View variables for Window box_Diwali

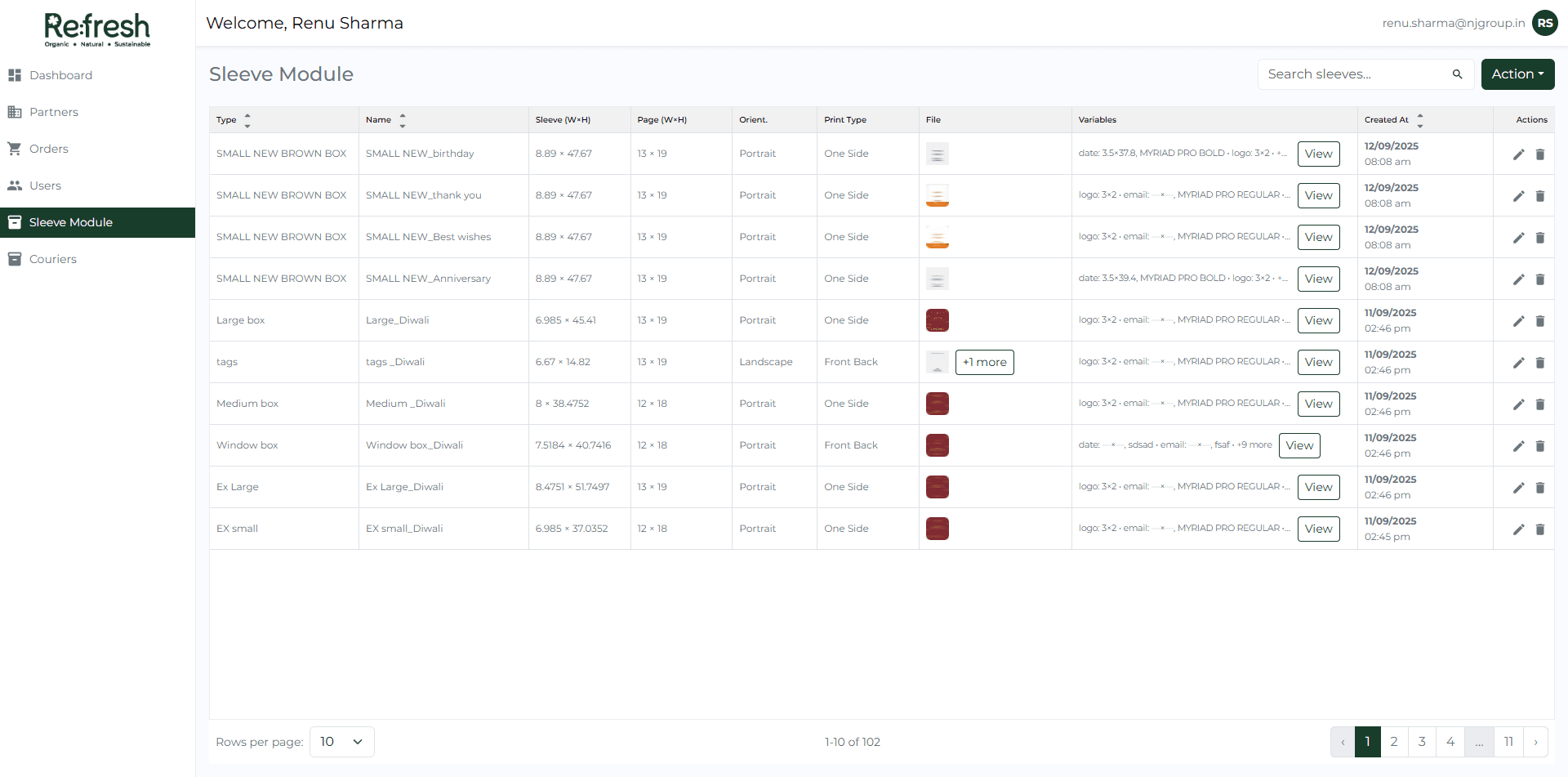(1299, 445)
